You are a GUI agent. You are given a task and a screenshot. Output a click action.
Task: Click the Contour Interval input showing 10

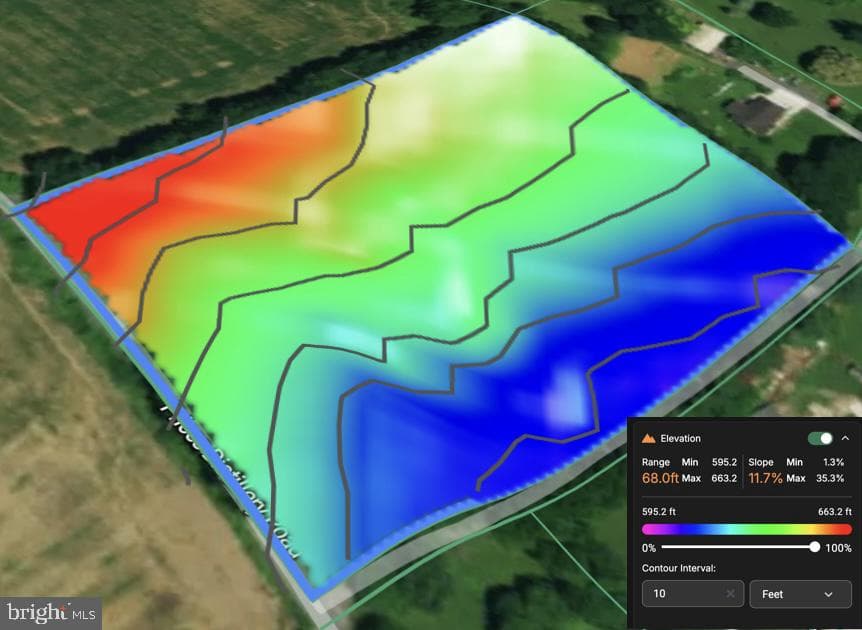point(693,594)
